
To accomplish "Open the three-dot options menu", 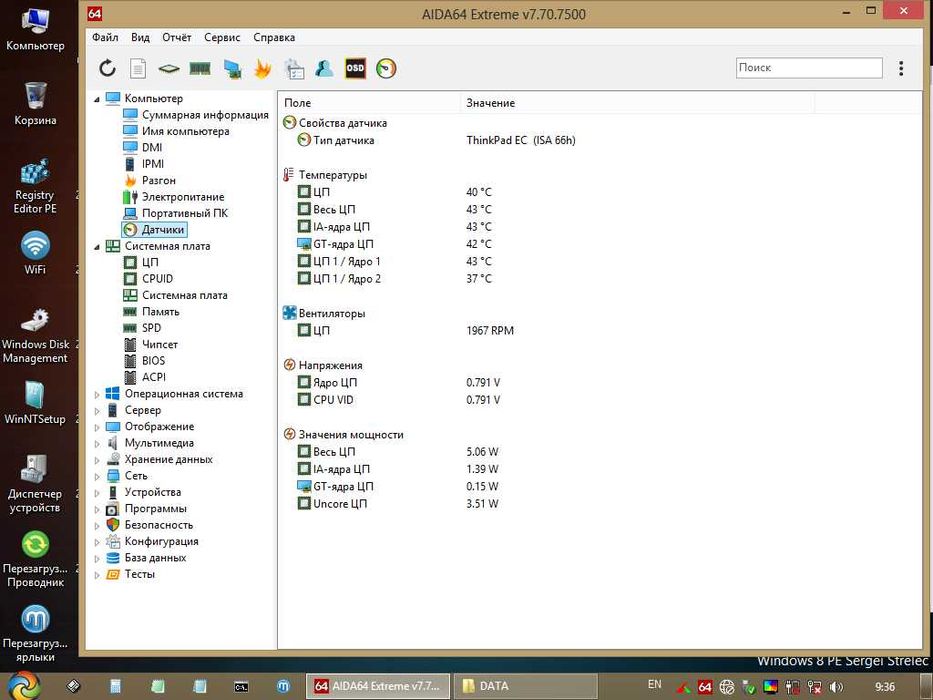I will point(901,68).
